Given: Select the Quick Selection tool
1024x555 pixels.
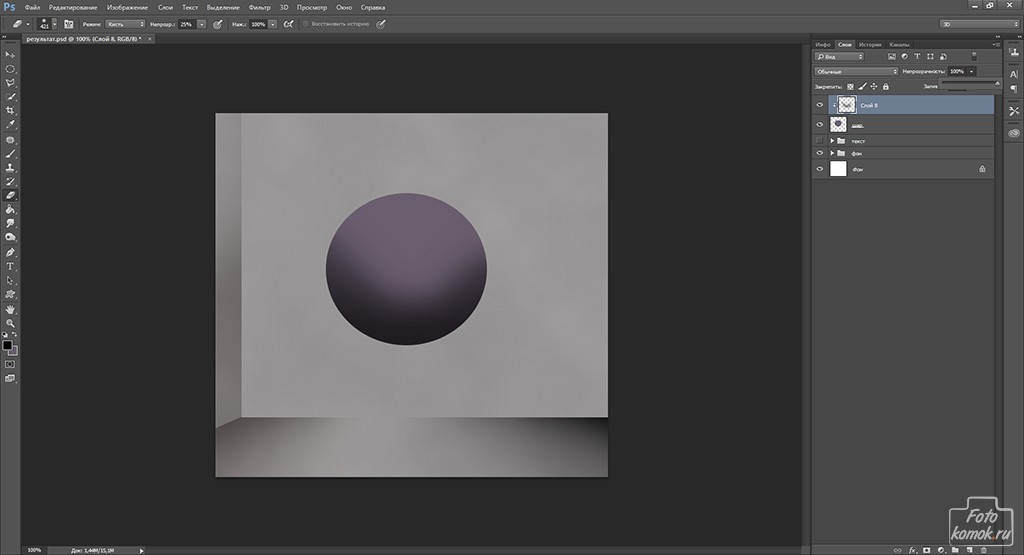Looking at the screenshot, I should pos(10,97).
